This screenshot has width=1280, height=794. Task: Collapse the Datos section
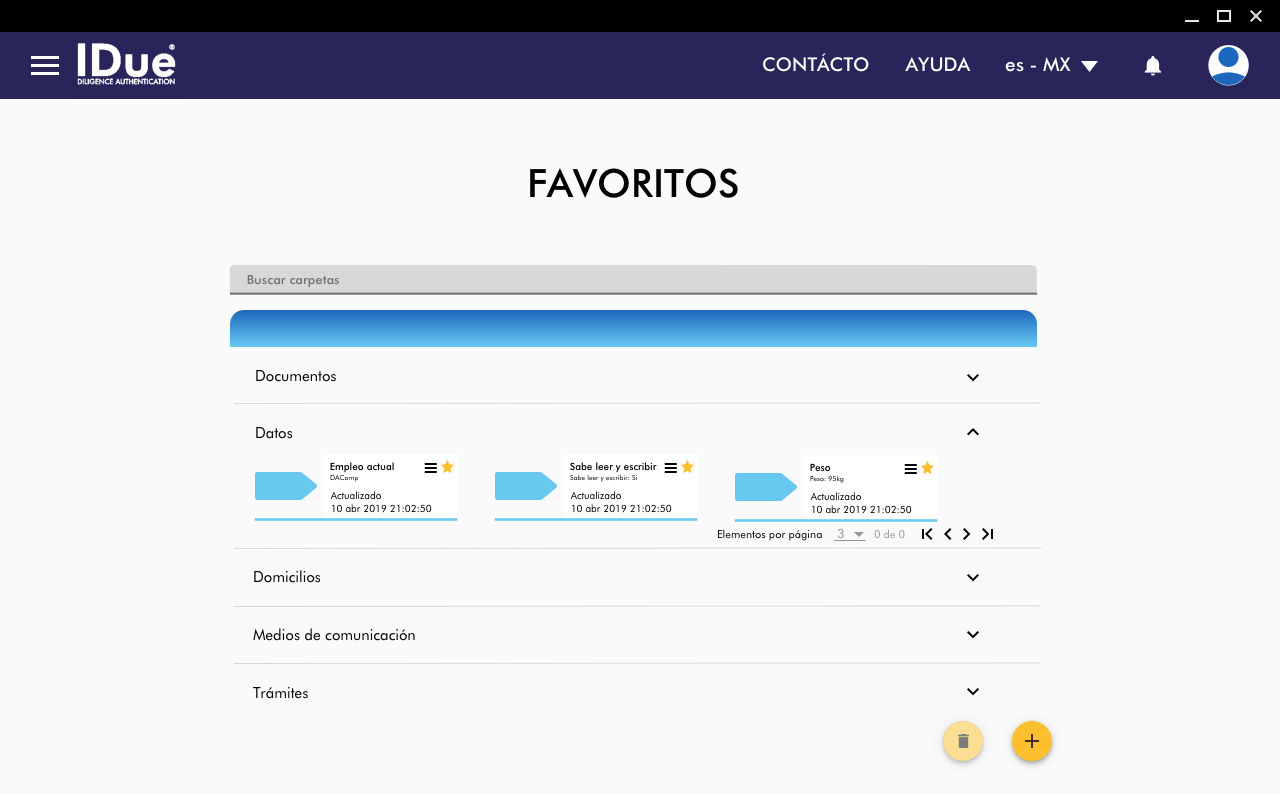point(972,432)
